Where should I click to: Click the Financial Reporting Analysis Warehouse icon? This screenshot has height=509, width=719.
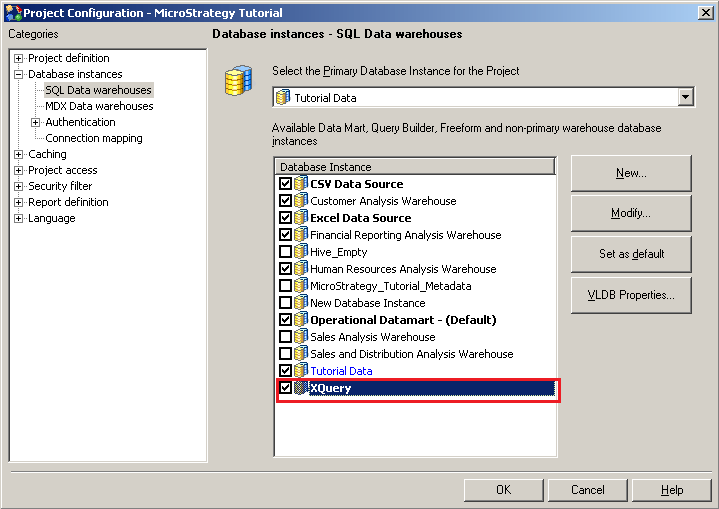(301, 234)
